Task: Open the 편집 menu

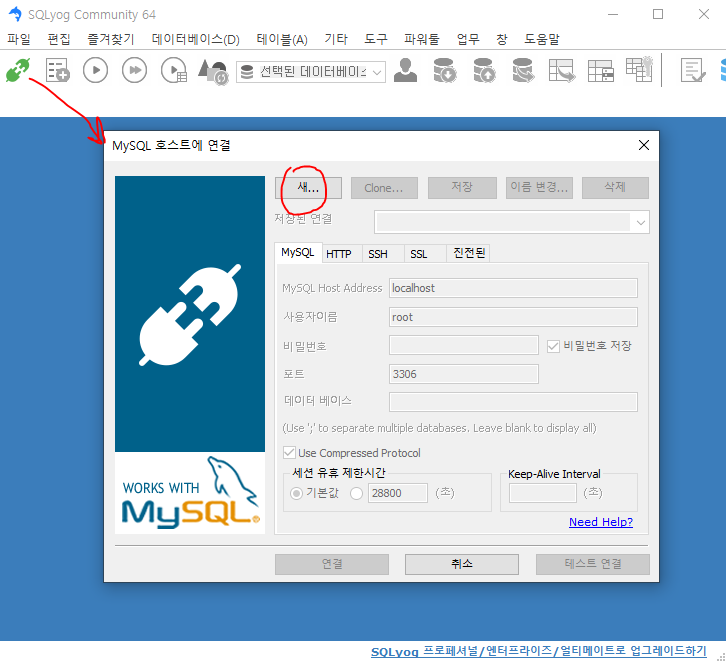Action: point(59,39)
